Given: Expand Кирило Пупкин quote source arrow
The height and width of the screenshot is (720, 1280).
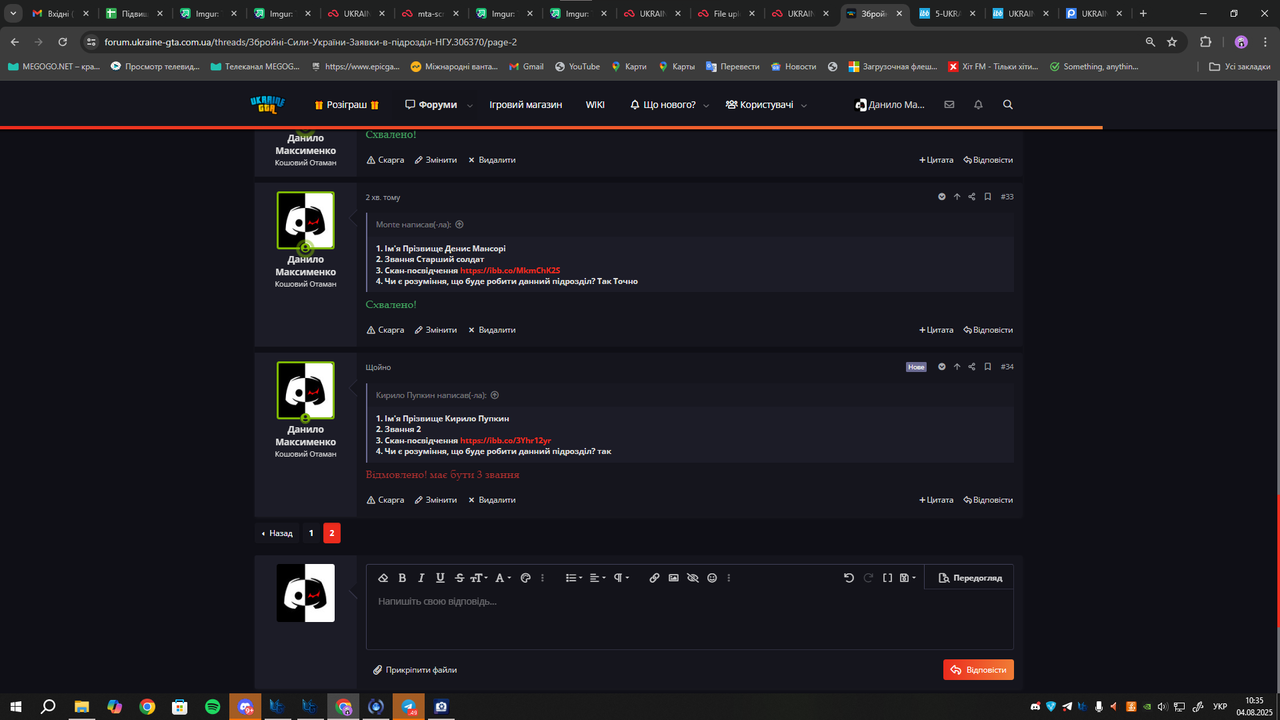Looking at the screenshot, I should pyautogui.click(x=495, y=395).
